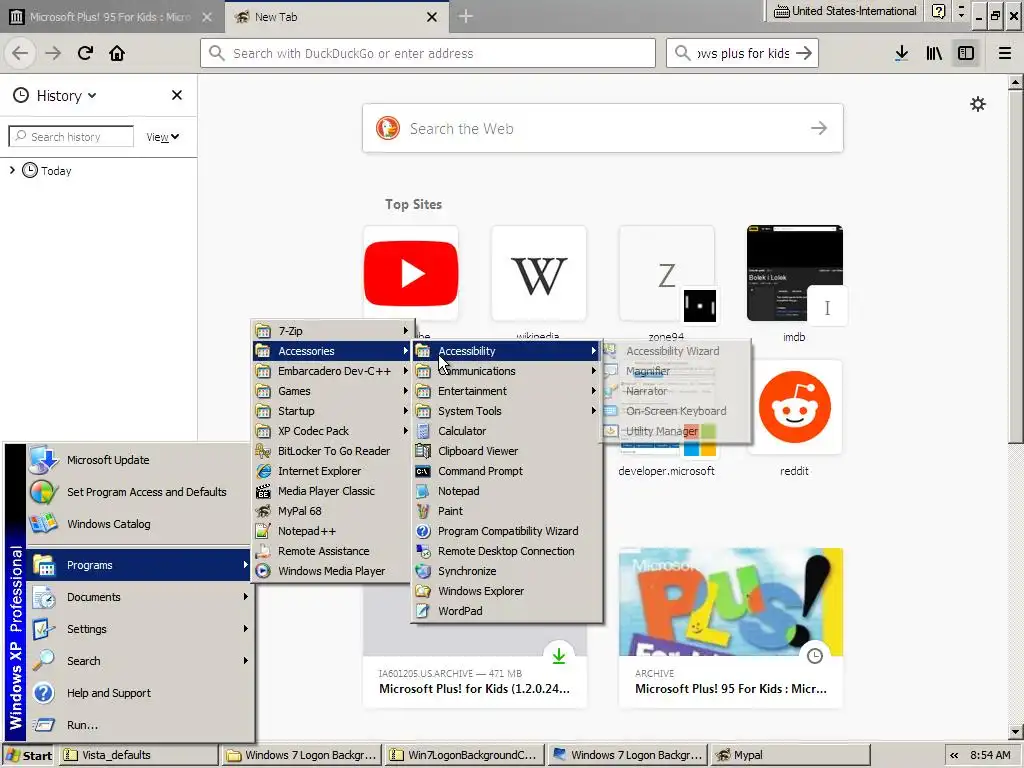Reload page with the refresh icon
Viewport: 1024px width, 768px height.
(85, 53)
